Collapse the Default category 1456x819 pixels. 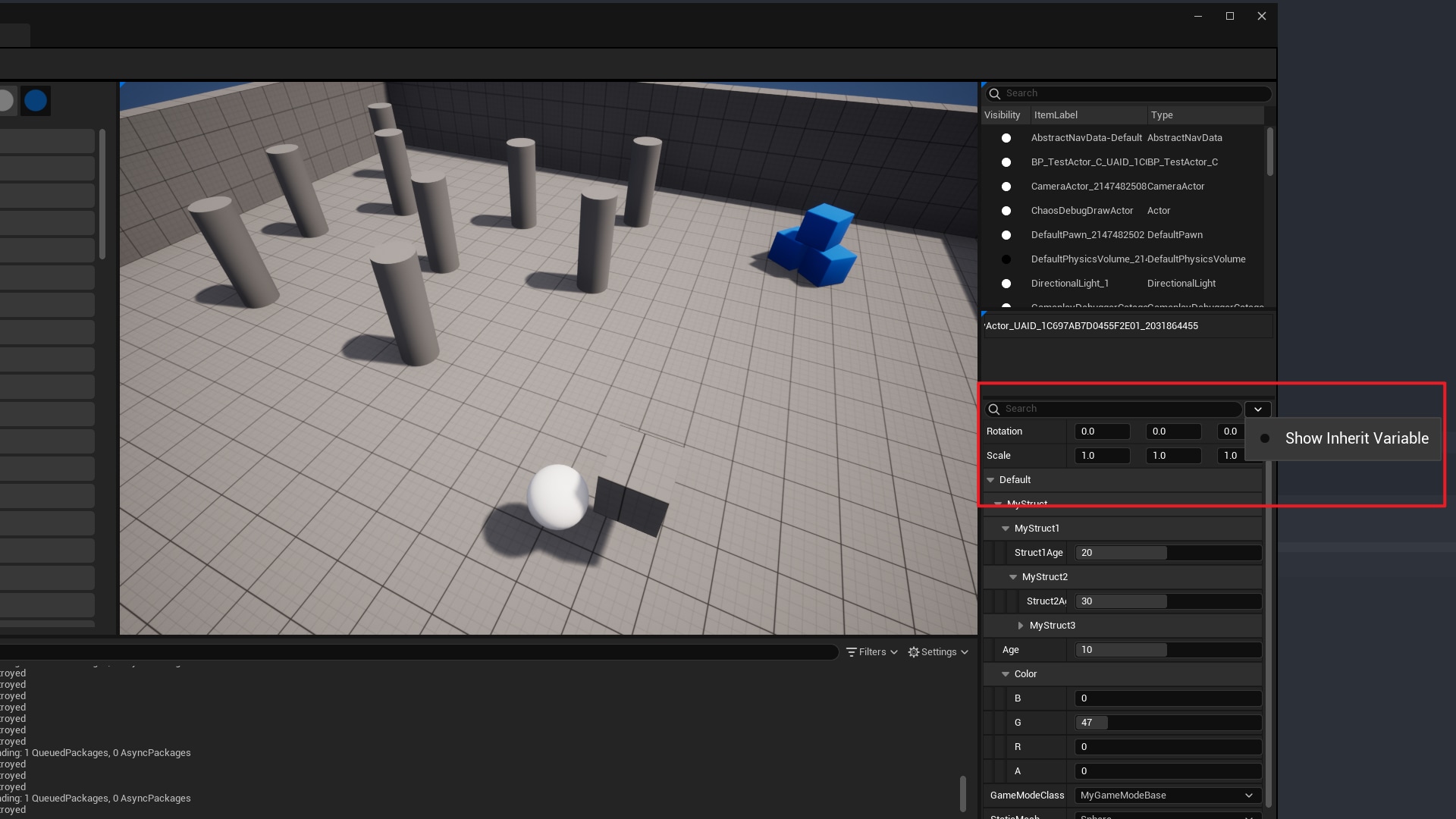click(x=990, y=479)
